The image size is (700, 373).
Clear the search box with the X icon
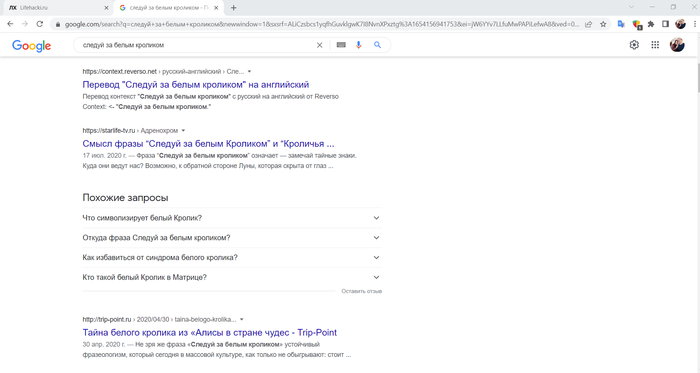(x=319, y=45)
